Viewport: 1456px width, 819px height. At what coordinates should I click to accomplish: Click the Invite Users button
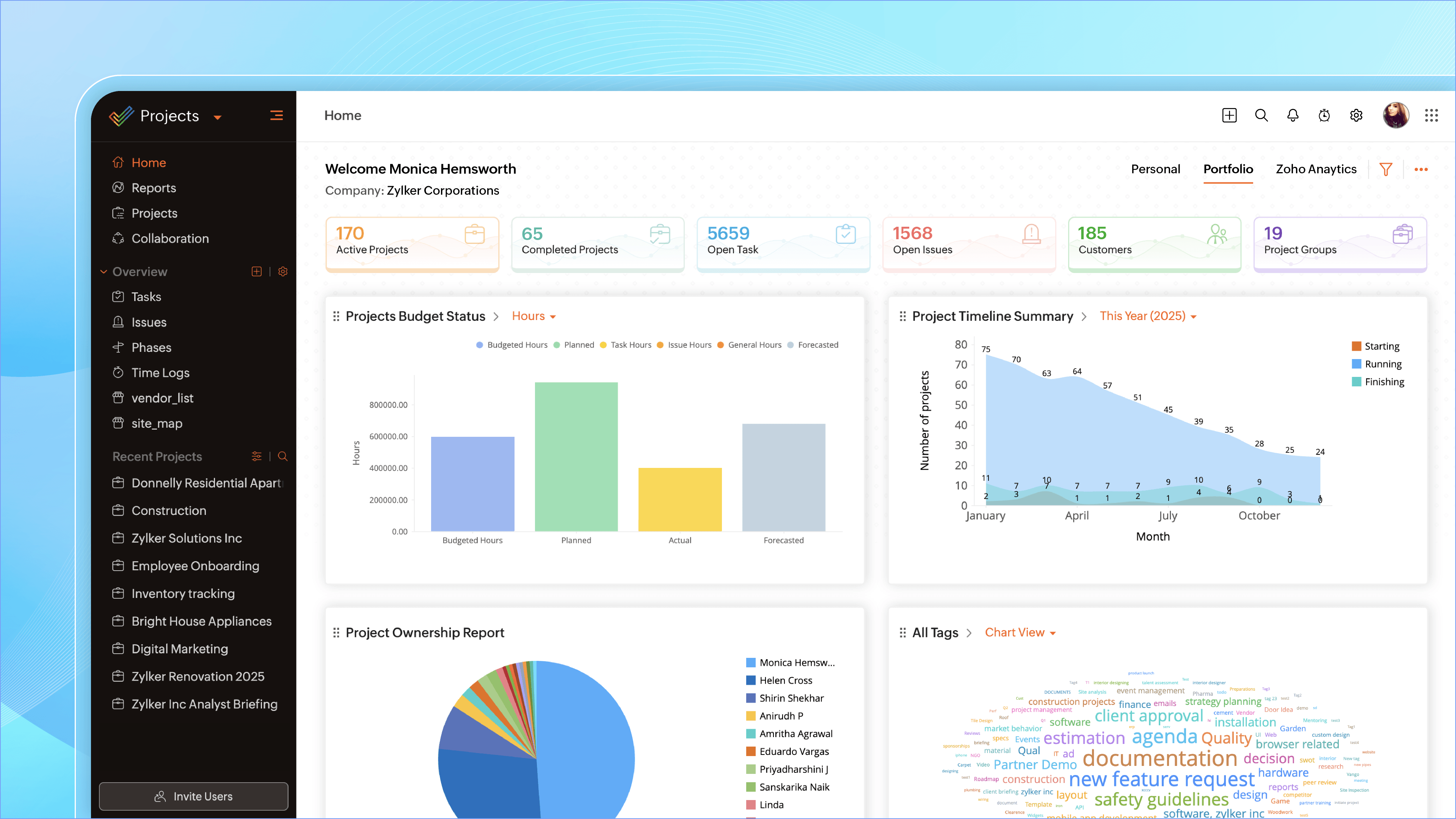(x=193, y=796)
